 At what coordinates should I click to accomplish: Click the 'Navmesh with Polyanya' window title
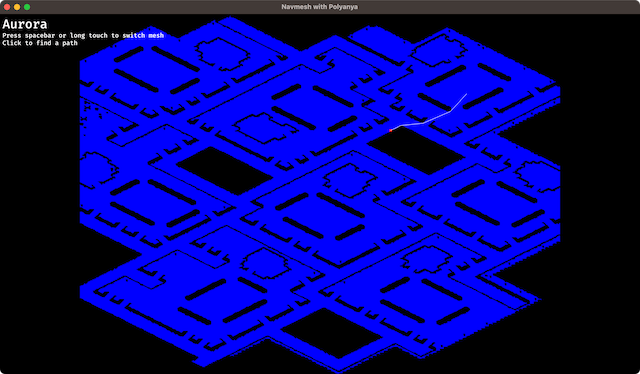pyautogui.click(x=320, y=7)
